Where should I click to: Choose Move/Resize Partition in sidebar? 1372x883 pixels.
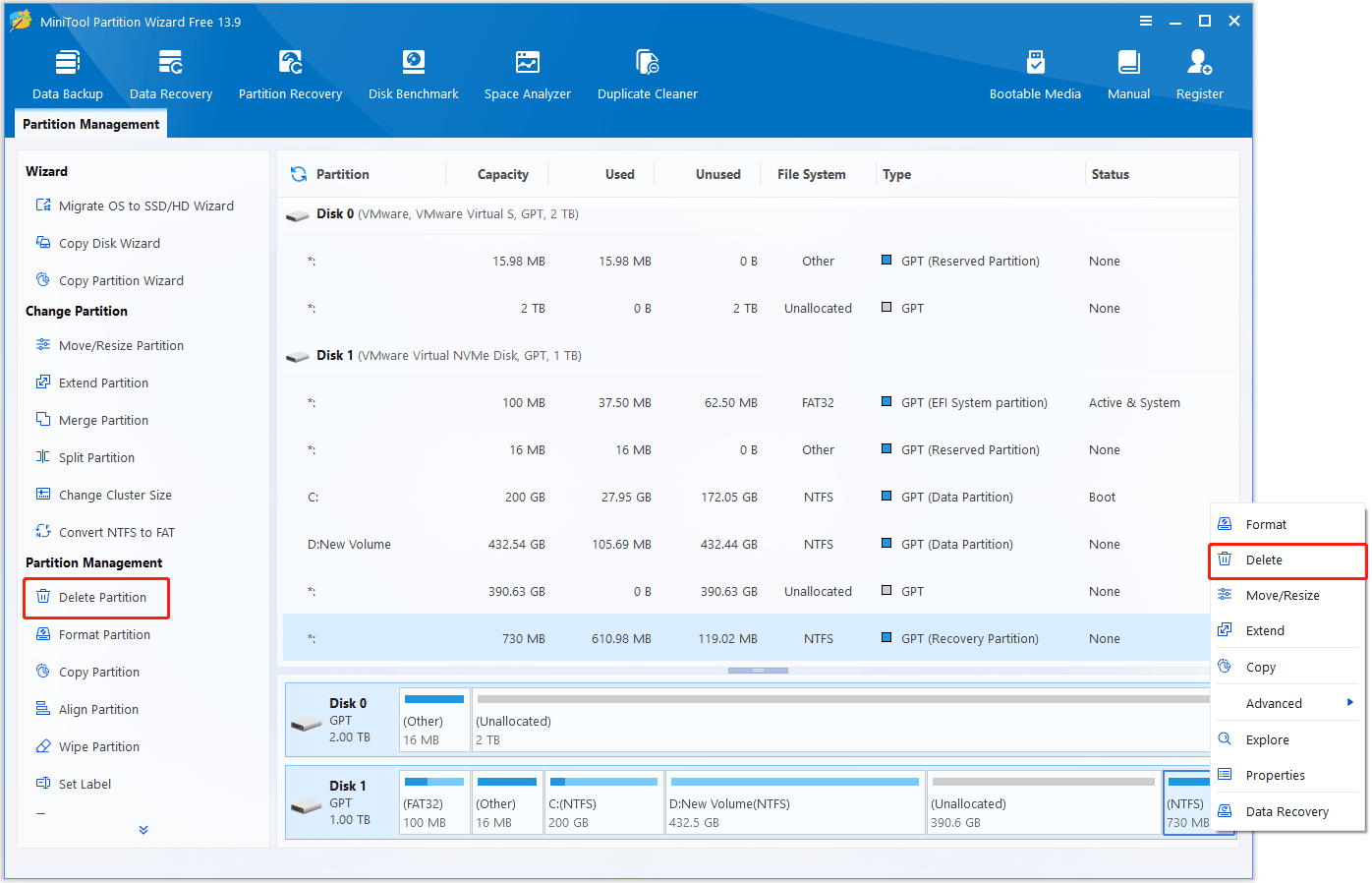coord(110,345)
